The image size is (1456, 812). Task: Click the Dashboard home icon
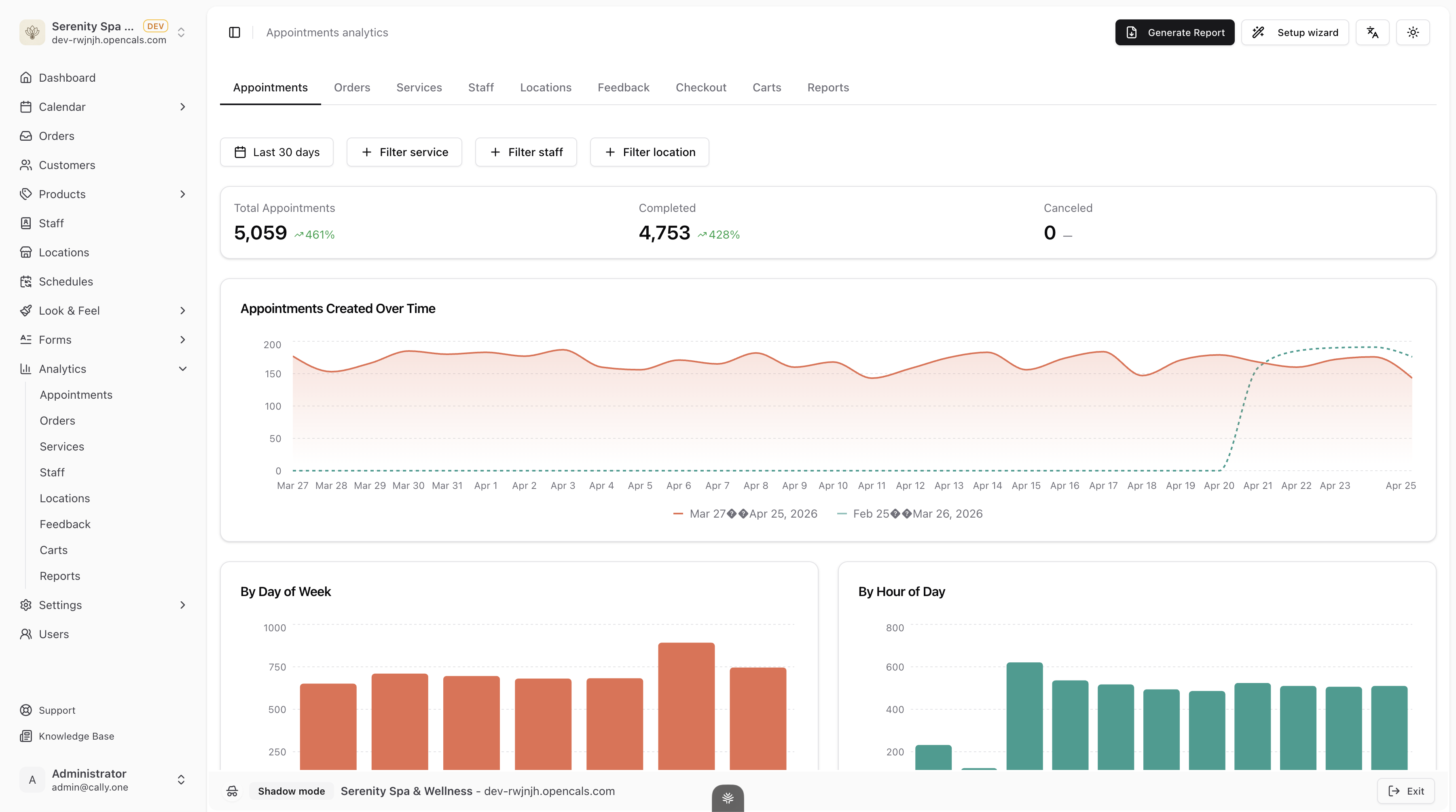point(26,77)
